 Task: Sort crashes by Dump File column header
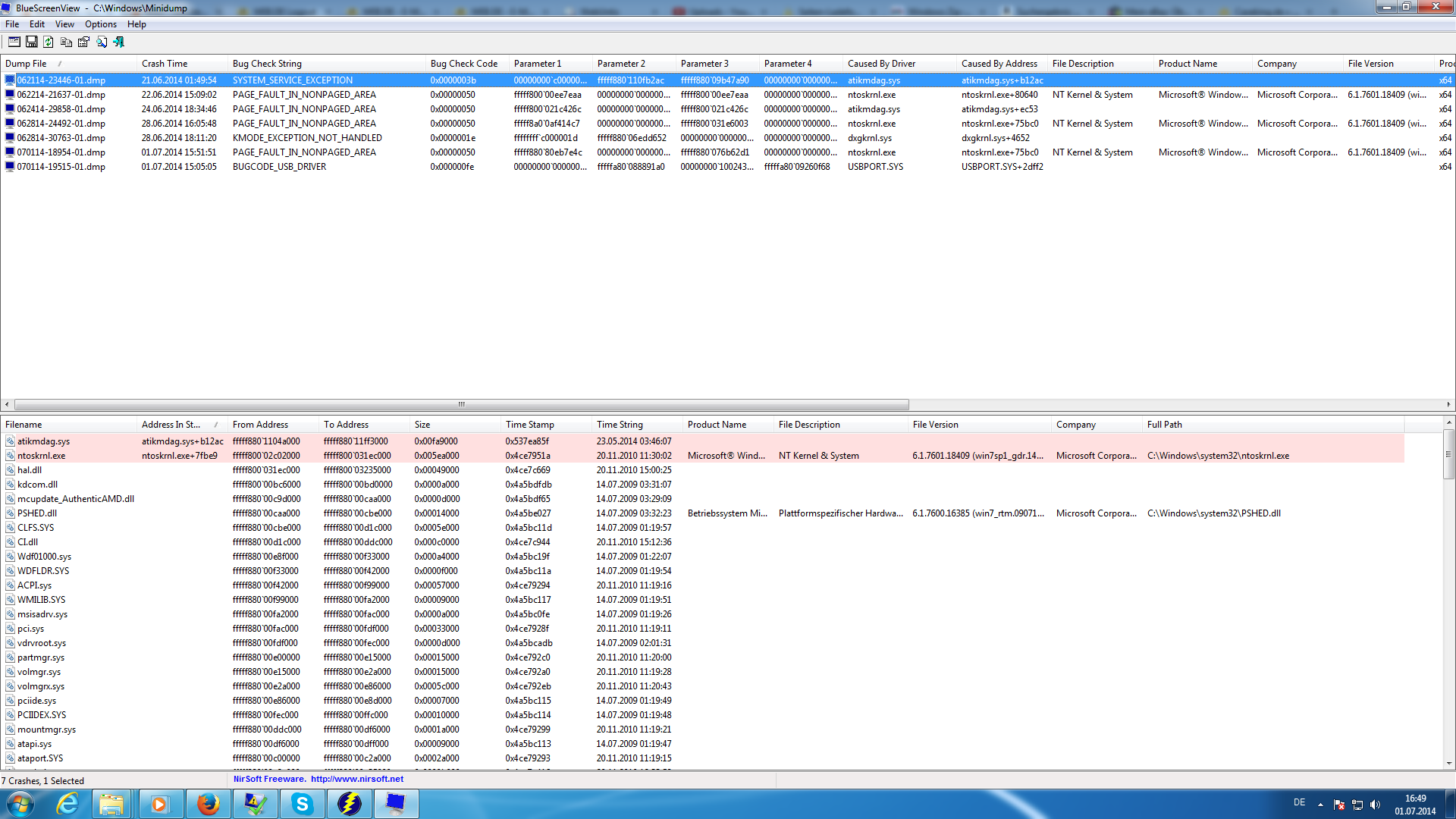pyautogui.click(x=27, y=64)
